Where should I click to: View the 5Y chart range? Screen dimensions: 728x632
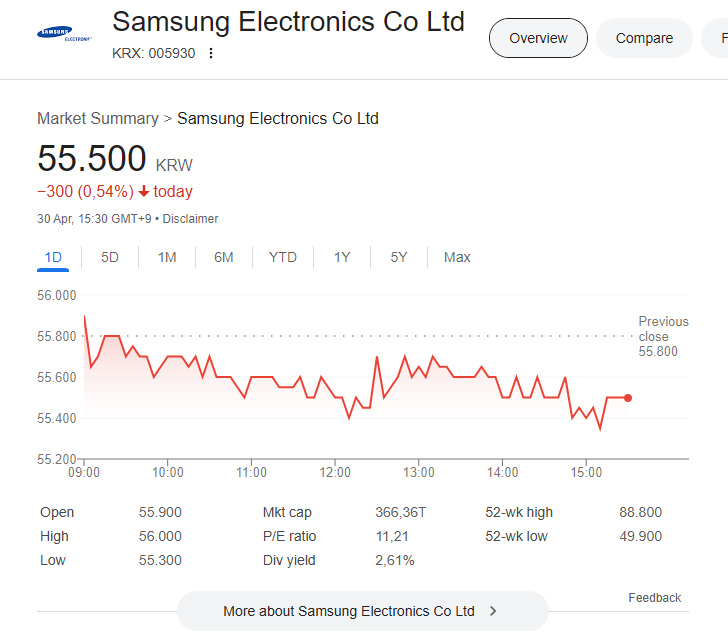(x=399, y=257)
